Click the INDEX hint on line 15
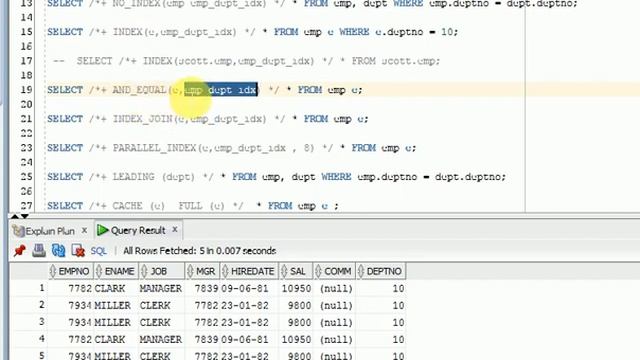The image size is (640, 360). pos(127,32)
